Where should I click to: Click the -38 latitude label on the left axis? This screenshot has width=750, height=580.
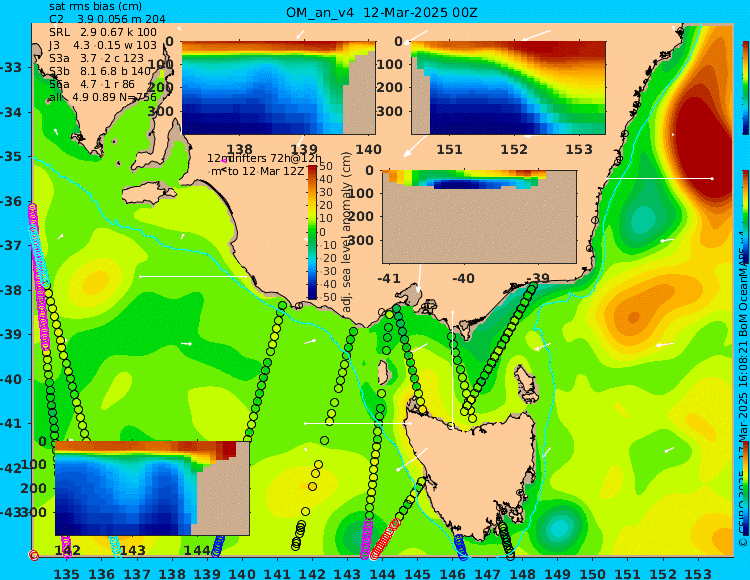[x=10, y=290]
